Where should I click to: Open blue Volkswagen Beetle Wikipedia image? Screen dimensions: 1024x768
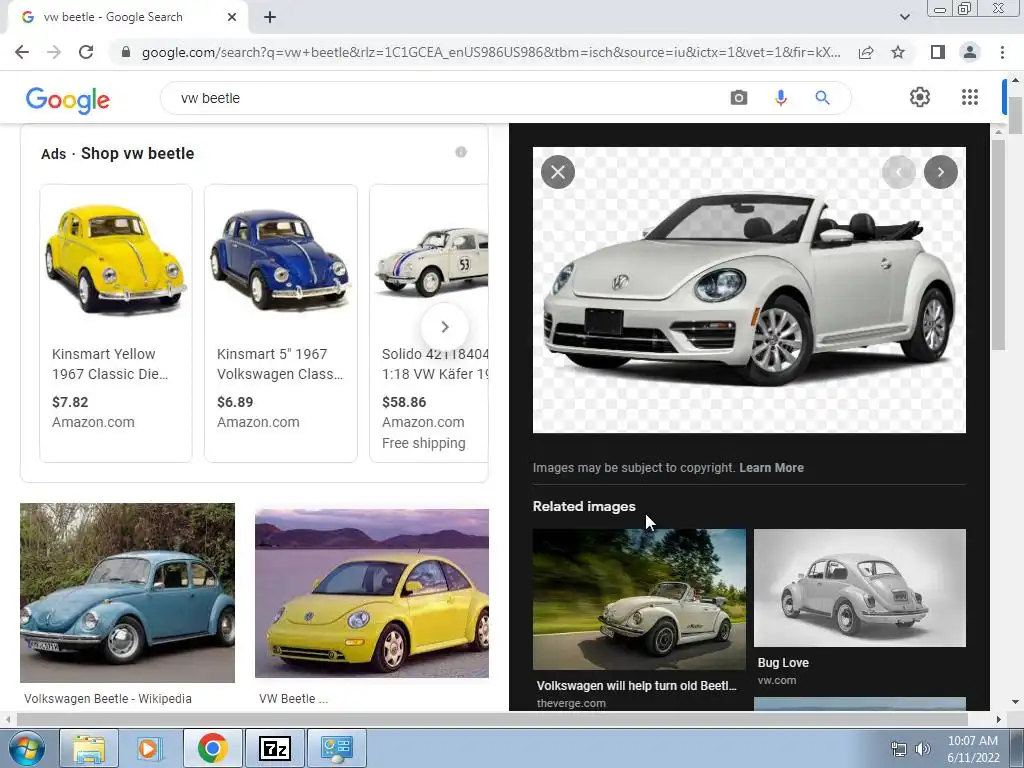tap(127, 593)
